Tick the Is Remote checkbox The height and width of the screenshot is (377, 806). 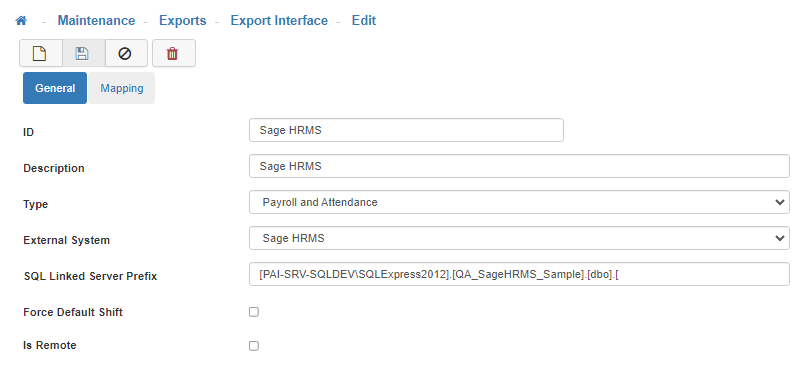click(x=254, y=346)
